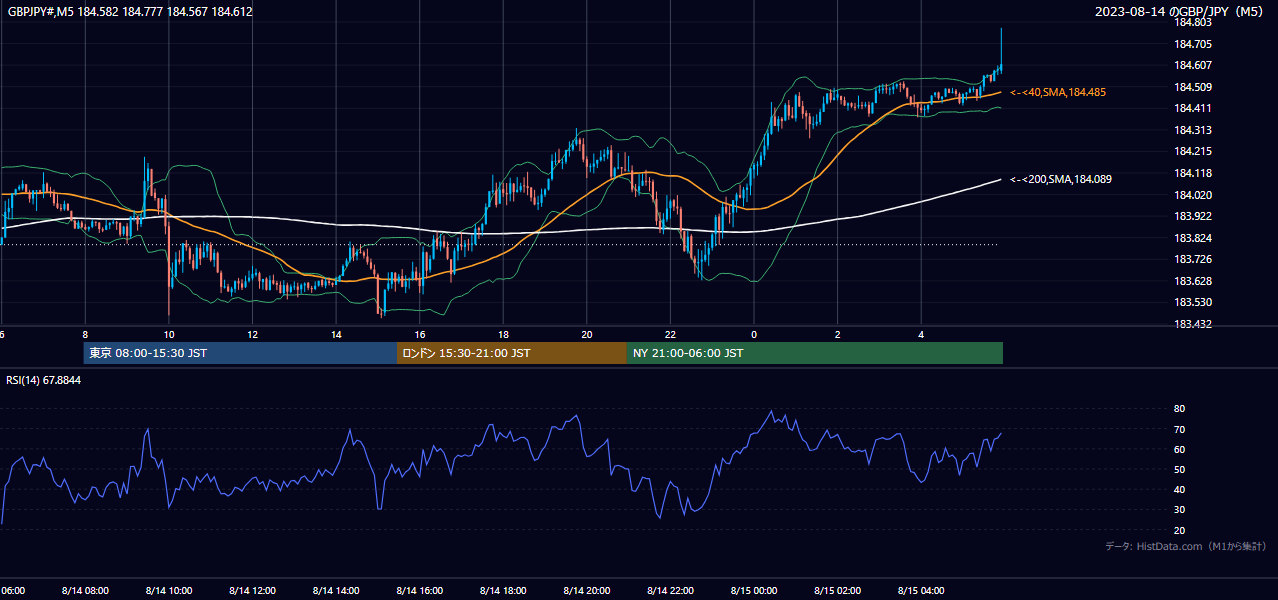This screenshot has height=600, width=1278.
Task: Click price axis value 183.922
Action: pyautogui.click(x=1194, y=216)
